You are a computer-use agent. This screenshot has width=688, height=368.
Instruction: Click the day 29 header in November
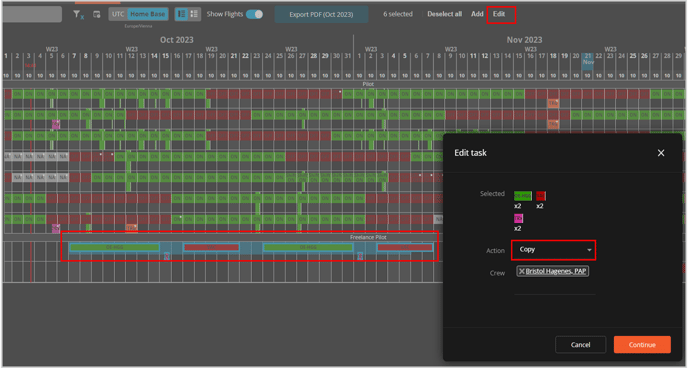tap(678, 56)
